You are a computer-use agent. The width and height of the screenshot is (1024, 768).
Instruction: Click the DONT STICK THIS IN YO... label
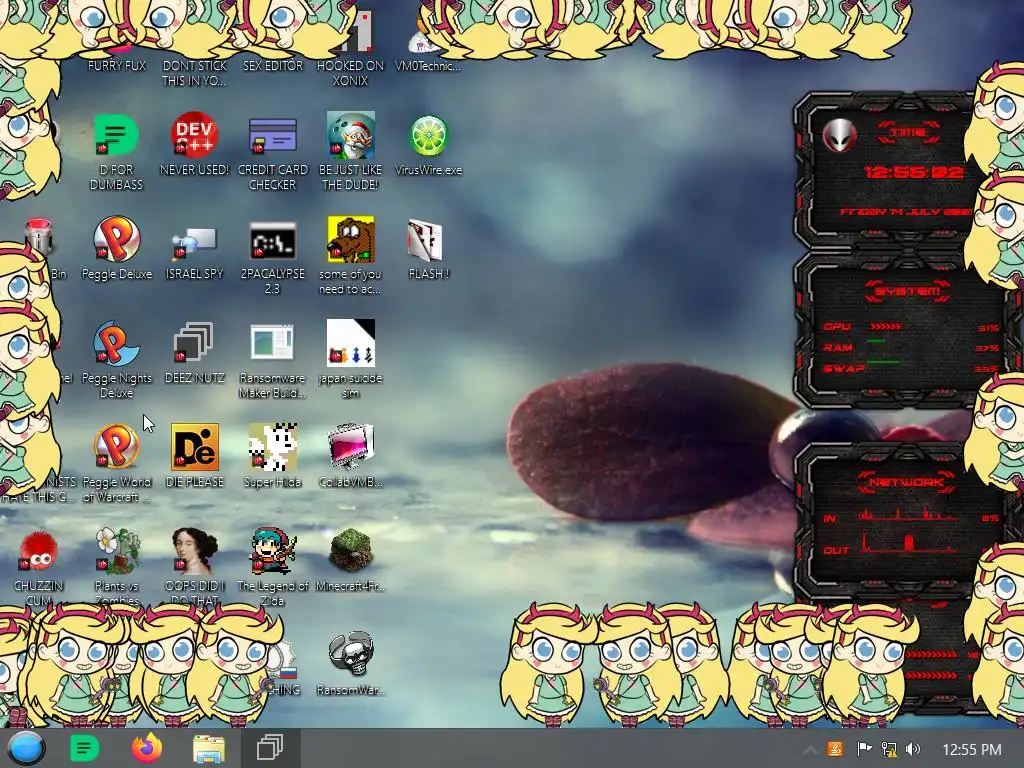(x=194, y=73)
